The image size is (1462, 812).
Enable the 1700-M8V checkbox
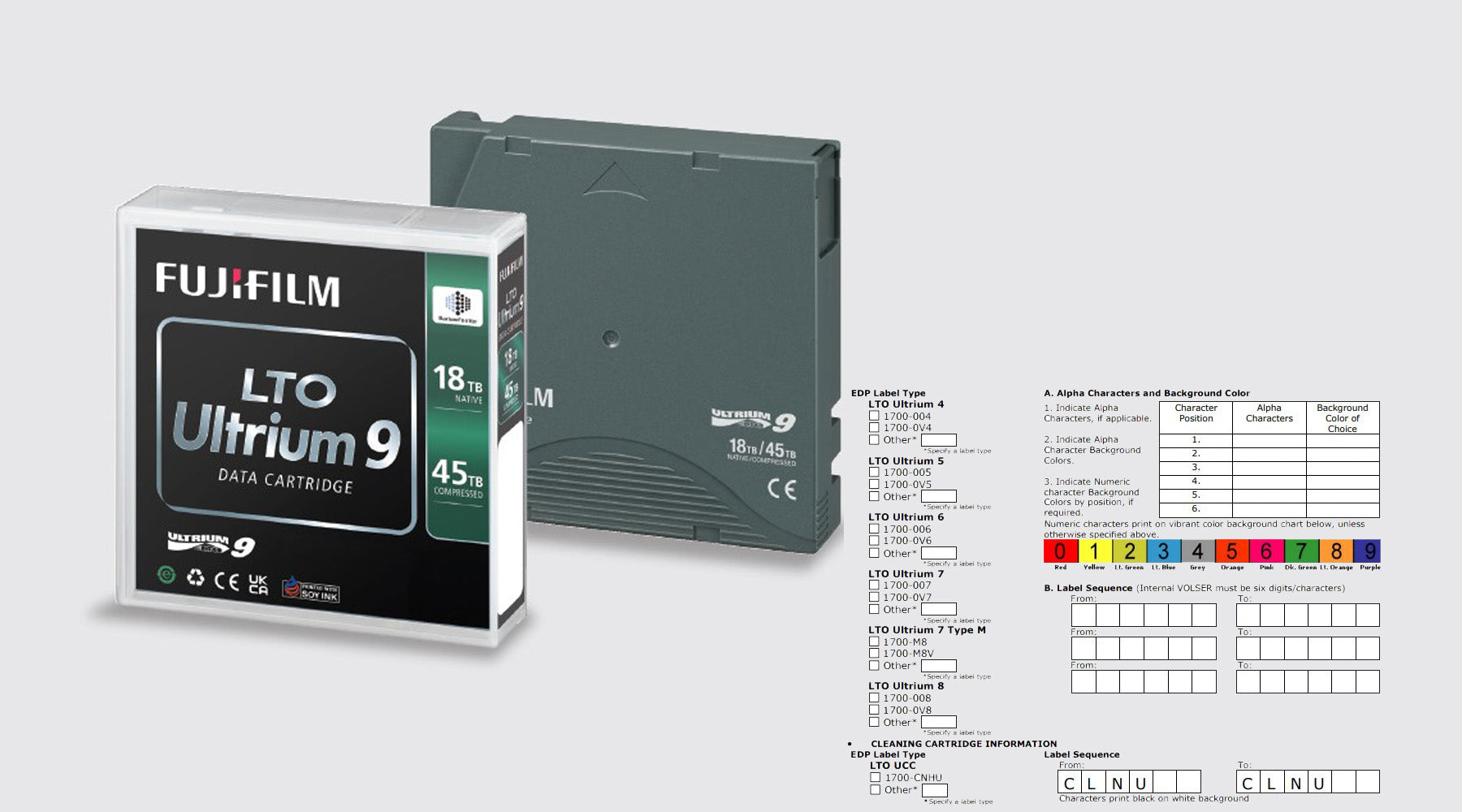pos(875,653)
